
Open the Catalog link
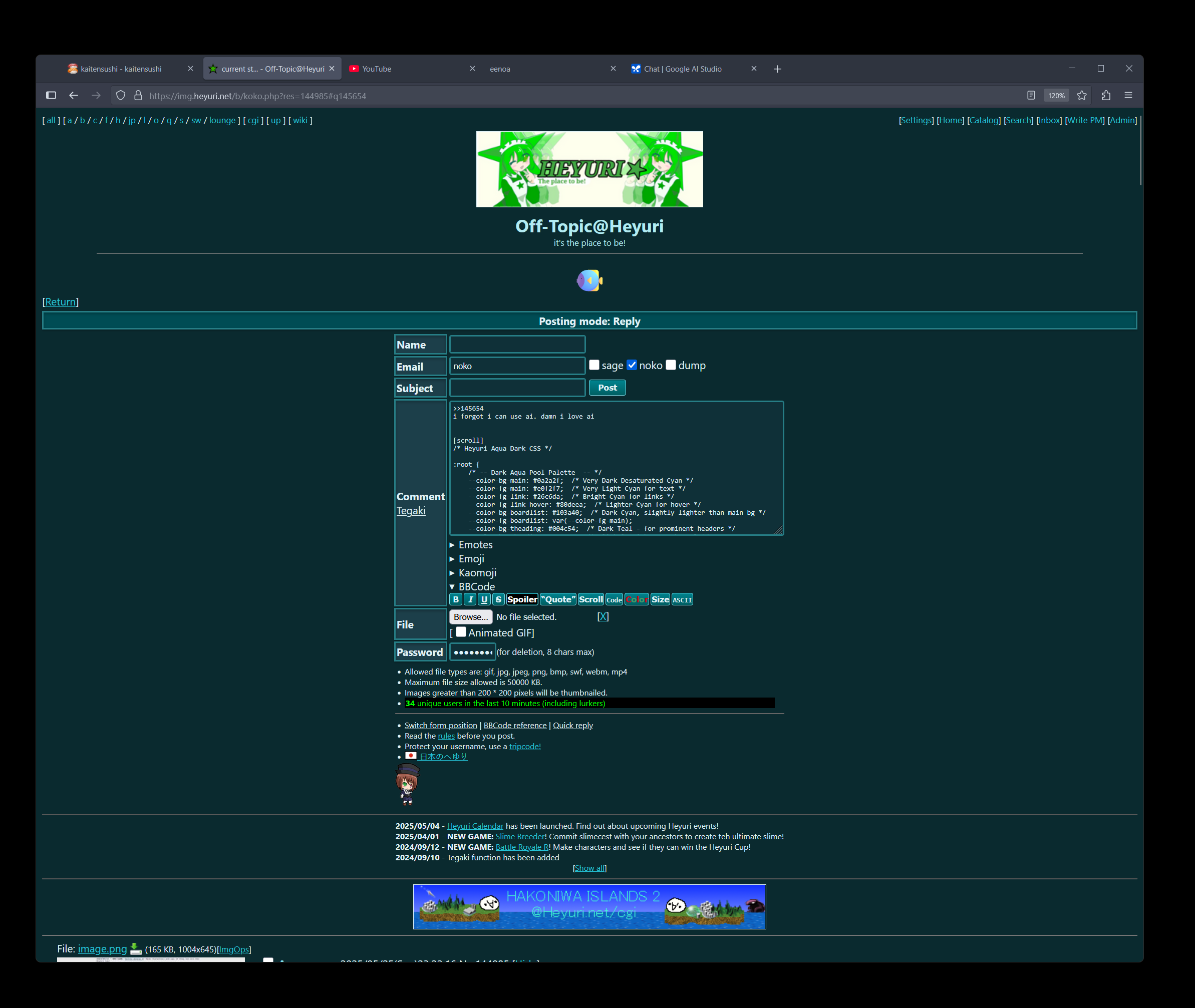click(984, 121)
